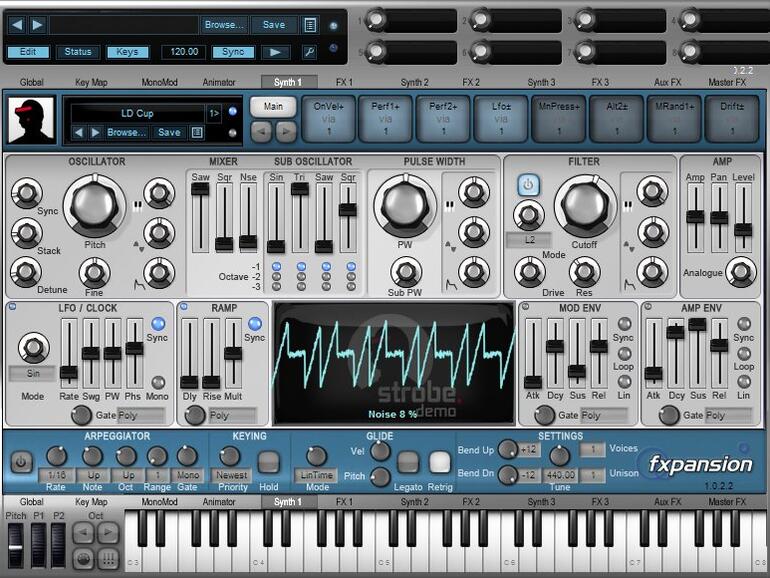Click the PW pulse width knob

coord(405,205)
